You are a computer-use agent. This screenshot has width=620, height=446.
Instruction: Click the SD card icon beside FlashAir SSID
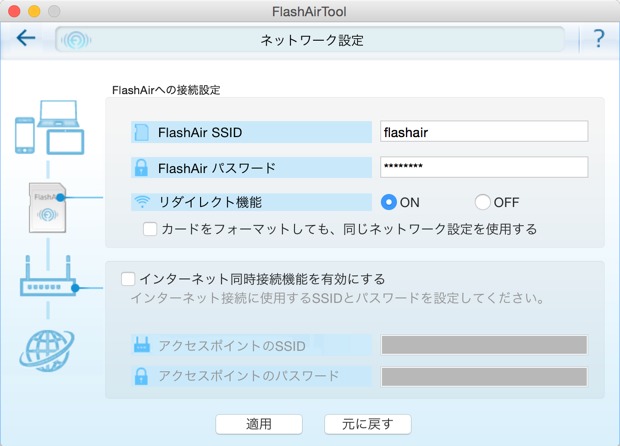[x=141, y=132]
